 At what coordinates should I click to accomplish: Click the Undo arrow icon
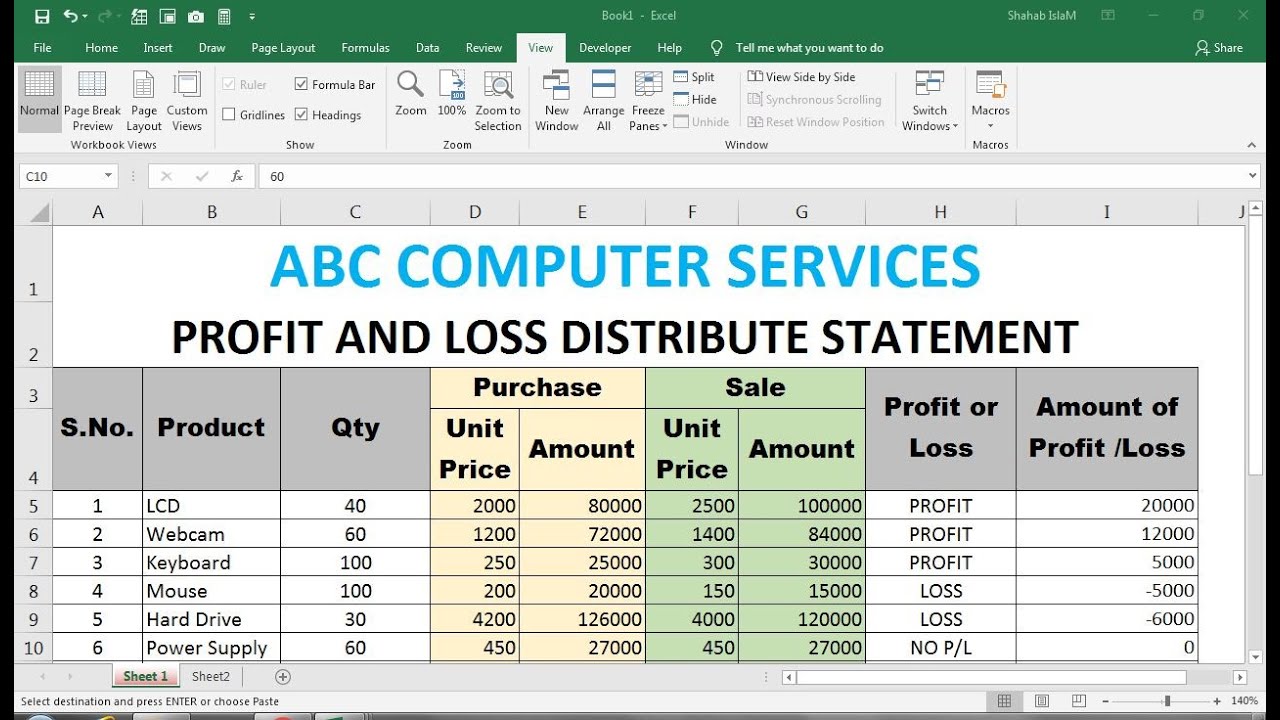[x=70, y=16]
